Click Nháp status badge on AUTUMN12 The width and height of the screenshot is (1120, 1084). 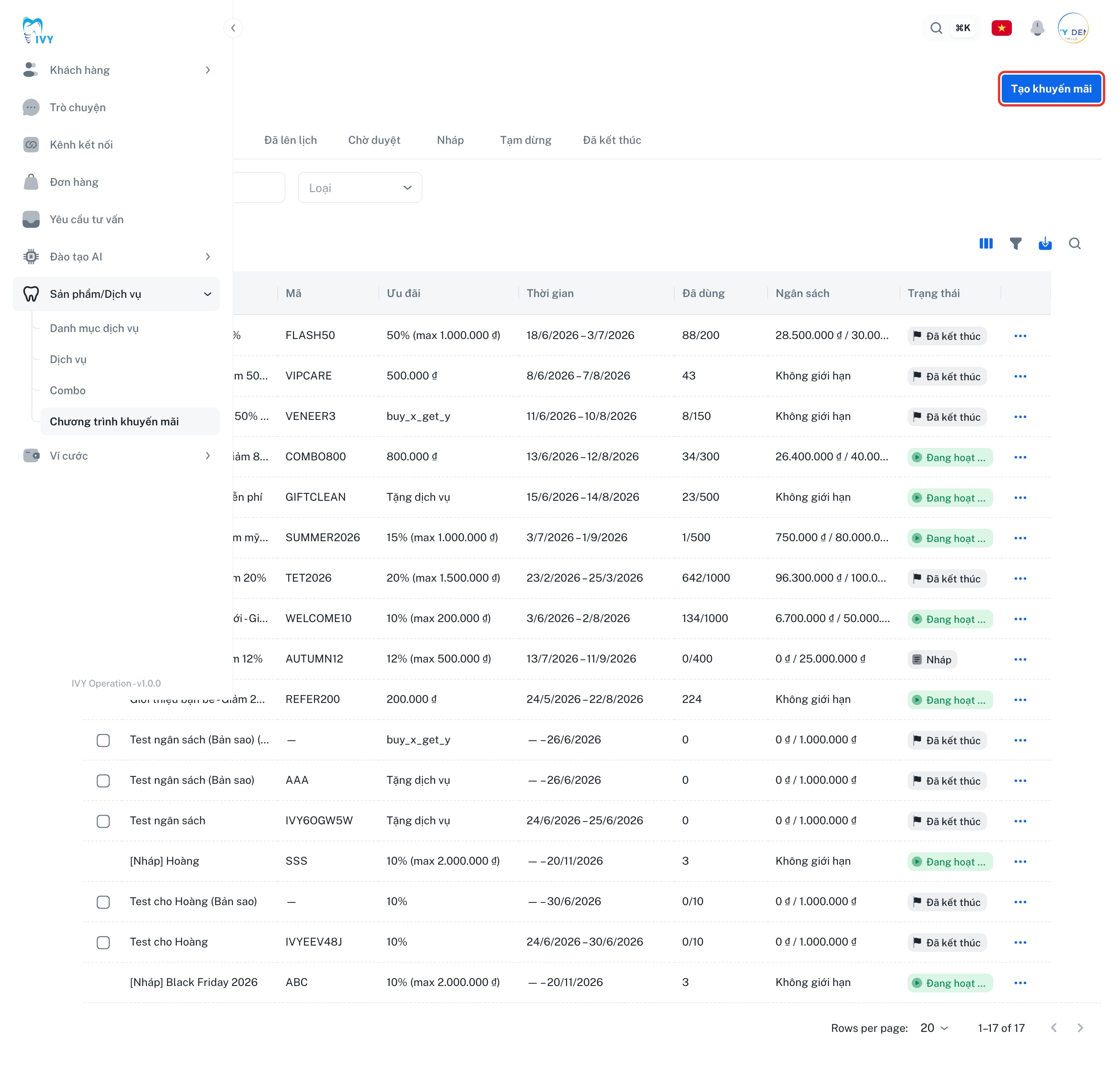pyautogui.click(x=932, y=659)
